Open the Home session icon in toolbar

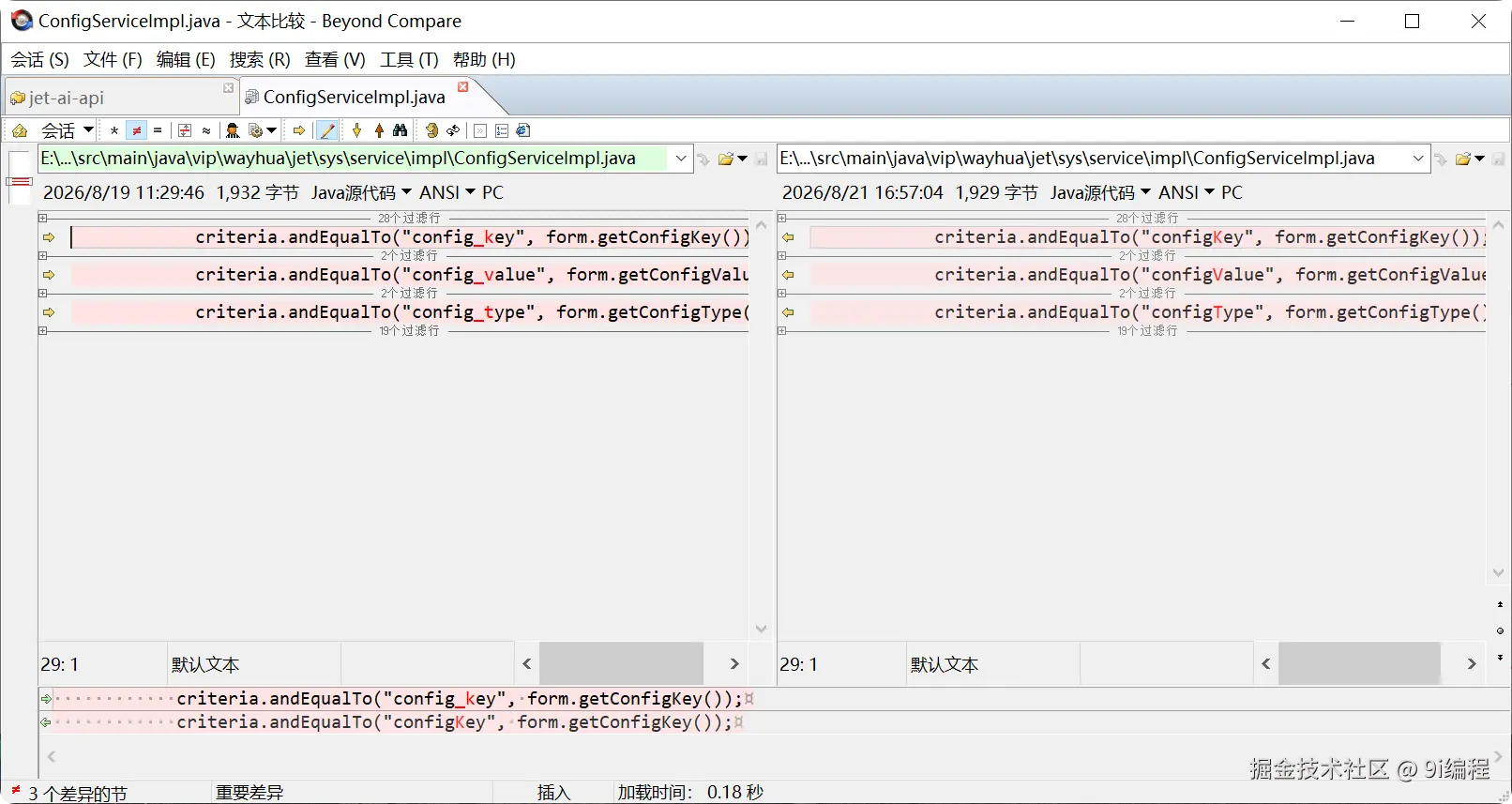tap(19, 130)
